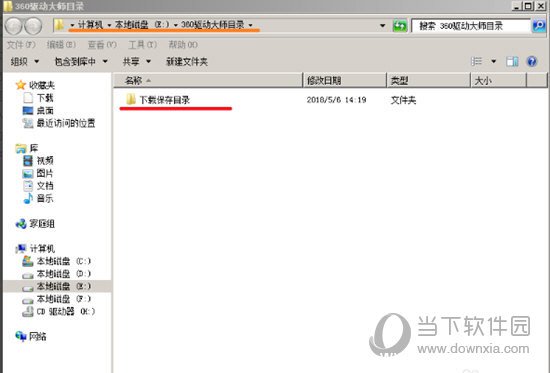Click the 图片 library icon
The height and width of the screenshot is (373, 550).
(28, 173)
